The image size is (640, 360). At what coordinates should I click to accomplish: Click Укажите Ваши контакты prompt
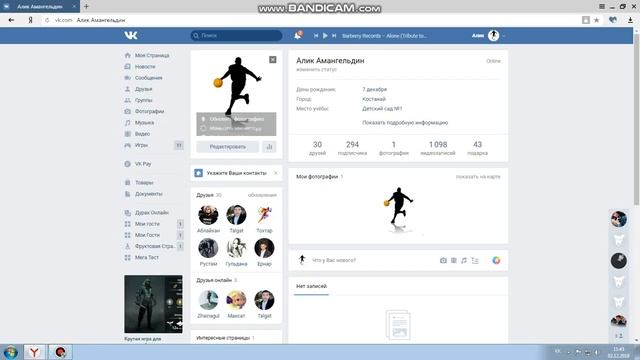[x=236, y=173]
